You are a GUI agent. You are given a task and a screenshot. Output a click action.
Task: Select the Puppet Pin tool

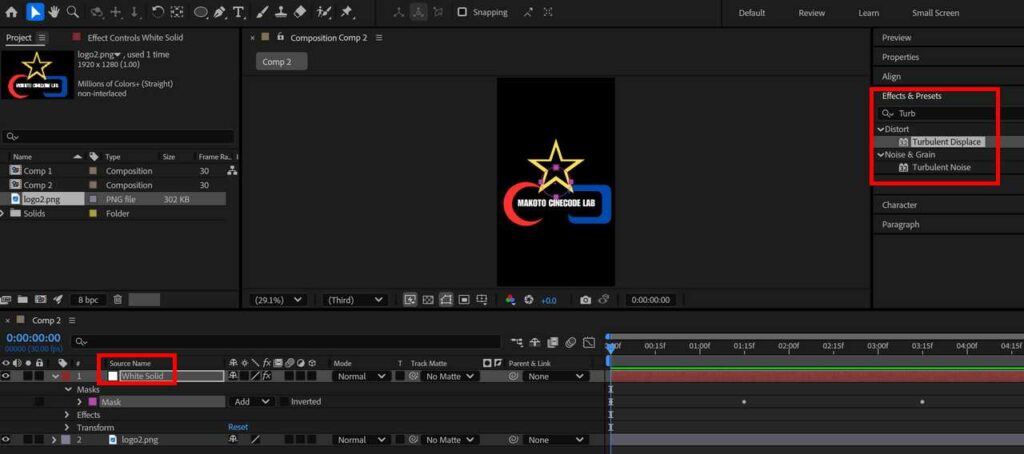pyautogui.click(x=347, y=12)
